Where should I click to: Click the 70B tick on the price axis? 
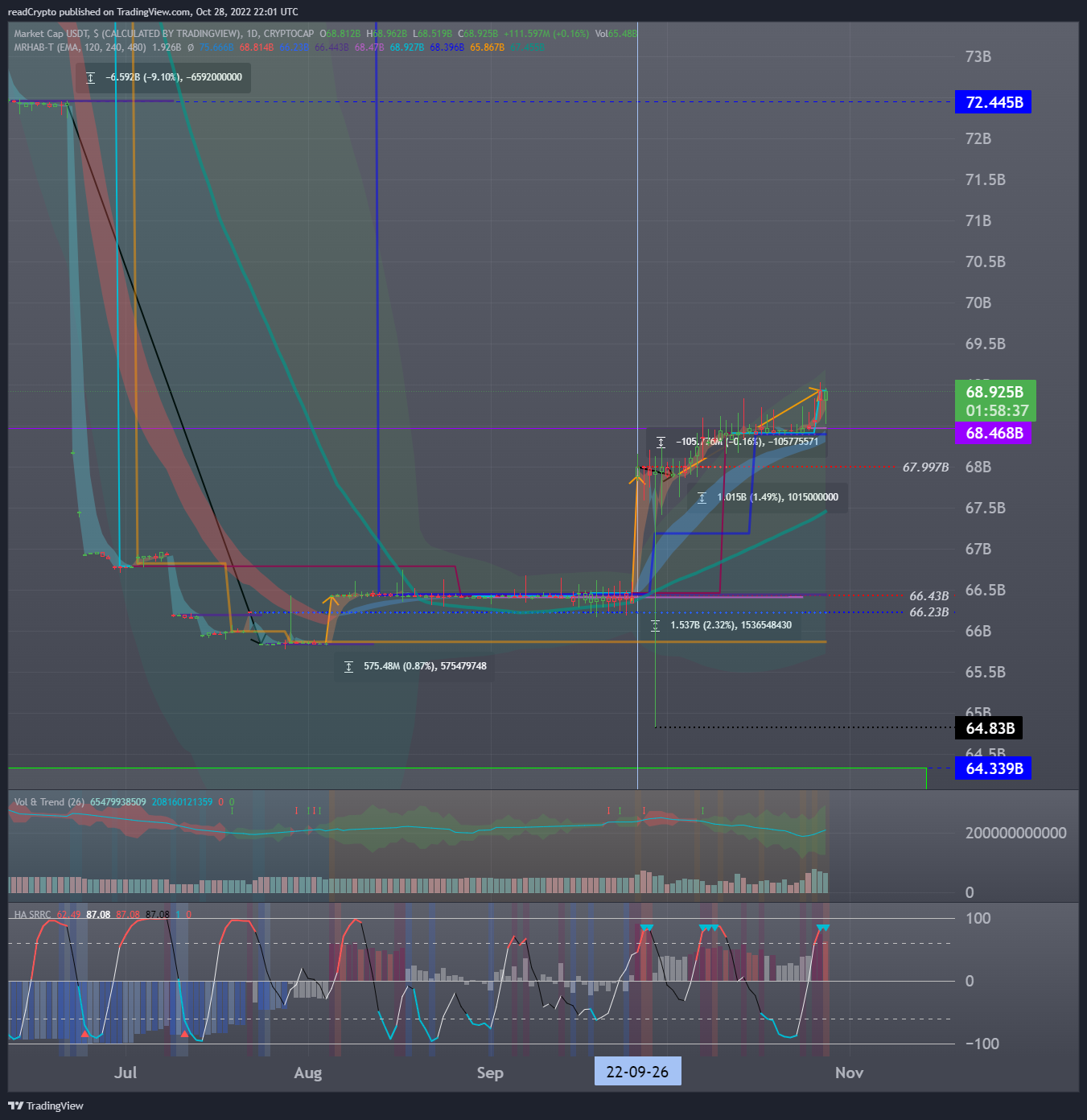[x=978, y=303]
